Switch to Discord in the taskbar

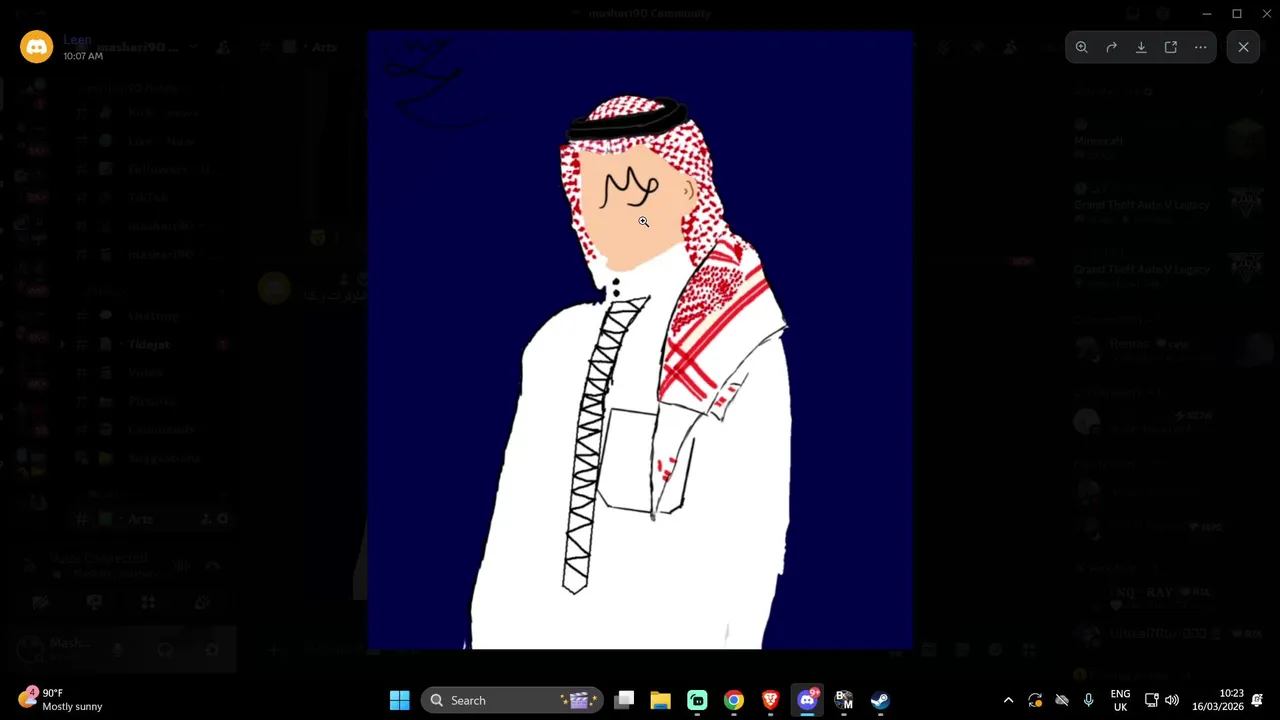(x=807, y=700)
